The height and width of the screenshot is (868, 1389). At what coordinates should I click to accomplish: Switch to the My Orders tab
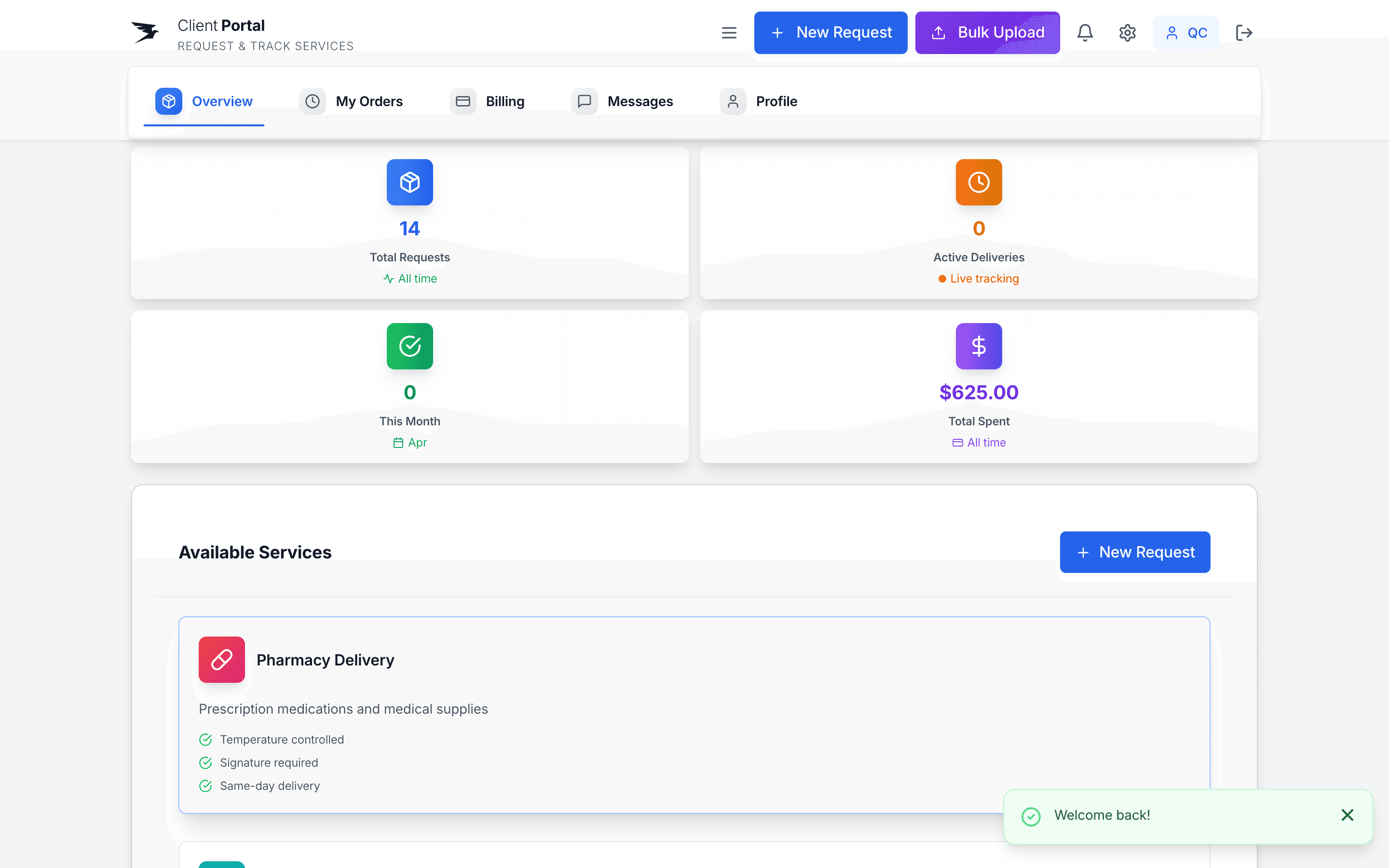369,101
